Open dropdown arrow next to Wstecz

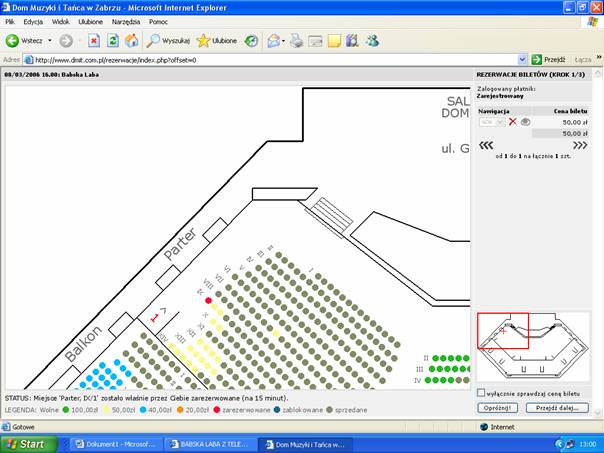48,41
